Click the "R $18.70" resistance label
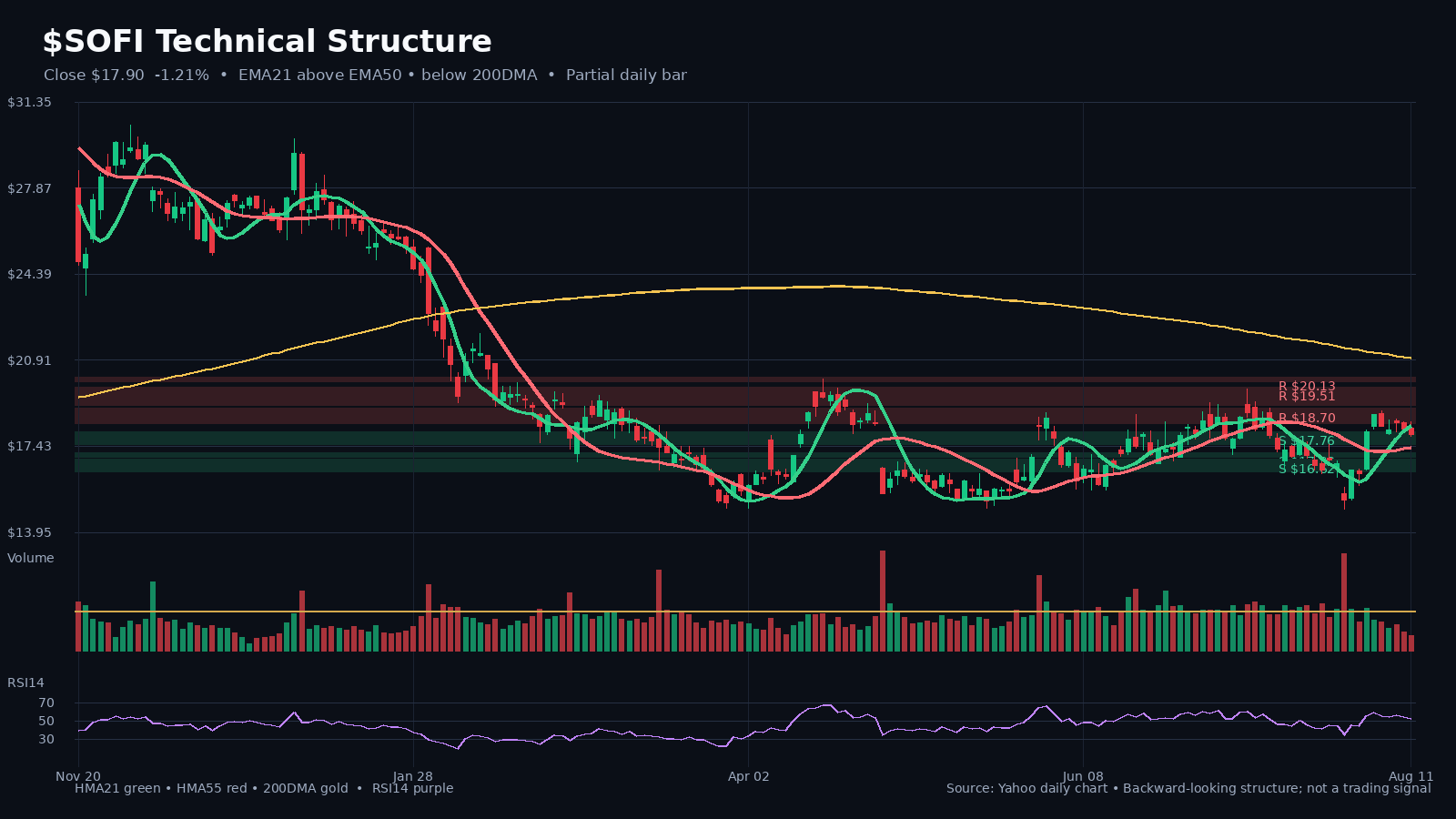This screenshot has height=819, width=1456. [1307, 419]
